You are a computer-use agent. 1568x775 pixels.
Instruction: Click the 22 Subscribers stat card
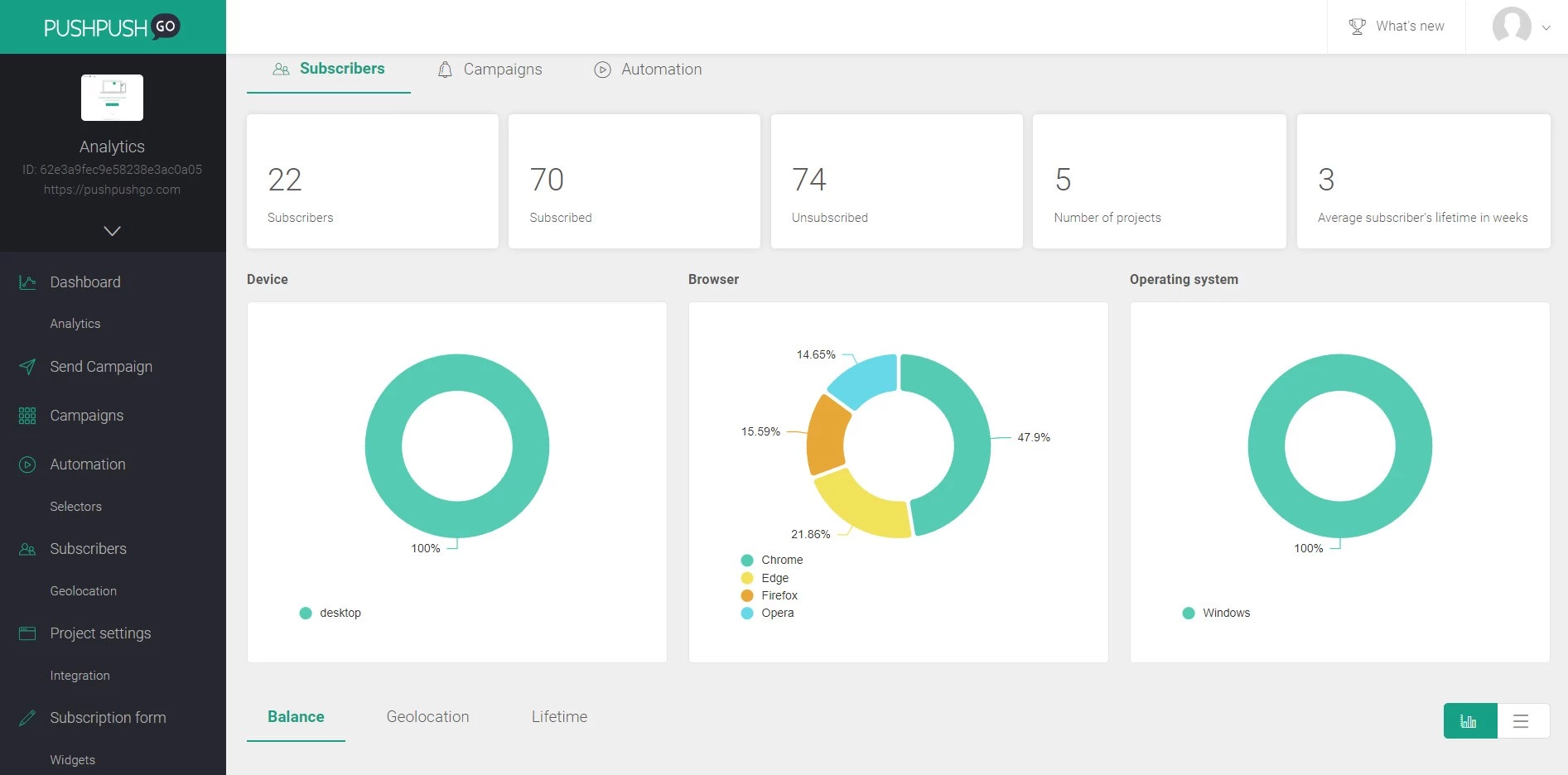pyautogui.click(x=373, y=181)
